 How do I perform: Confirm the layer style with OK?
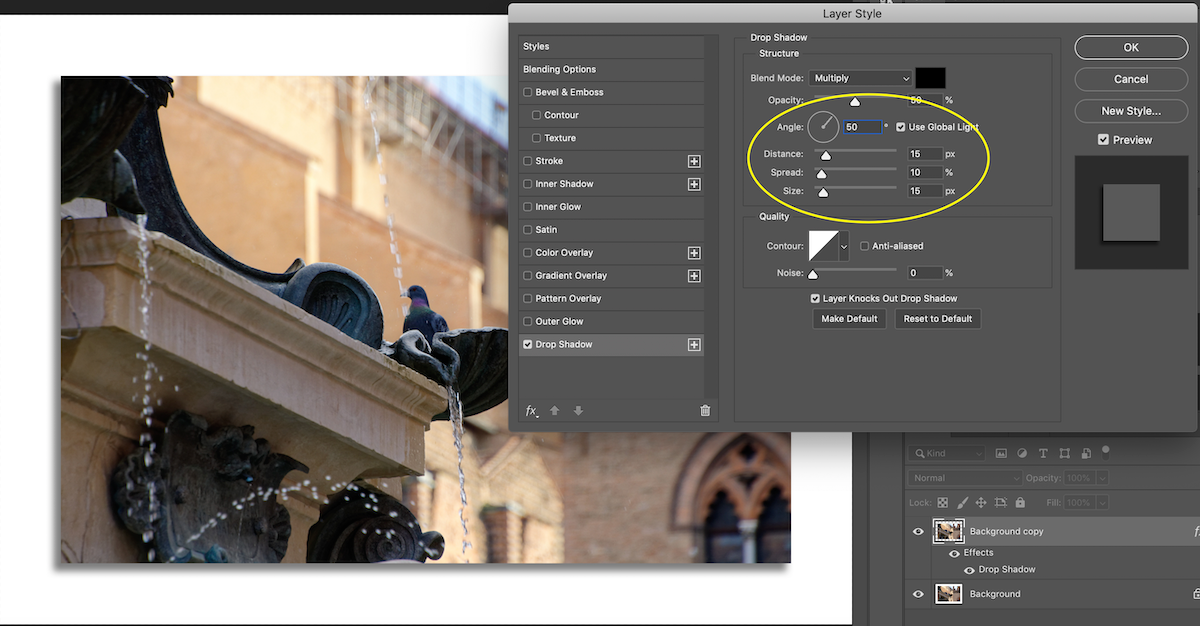[1131, 47]
